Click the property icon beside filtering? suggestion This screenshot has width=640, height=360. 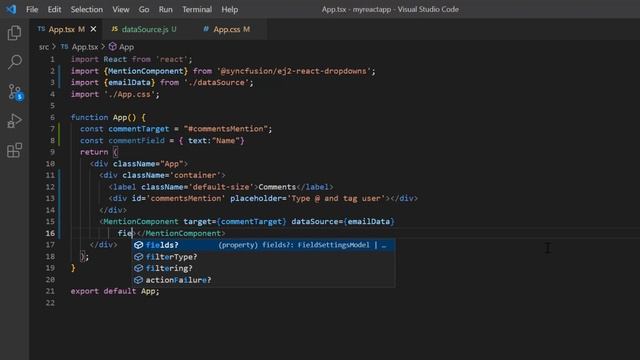(138, 268)
